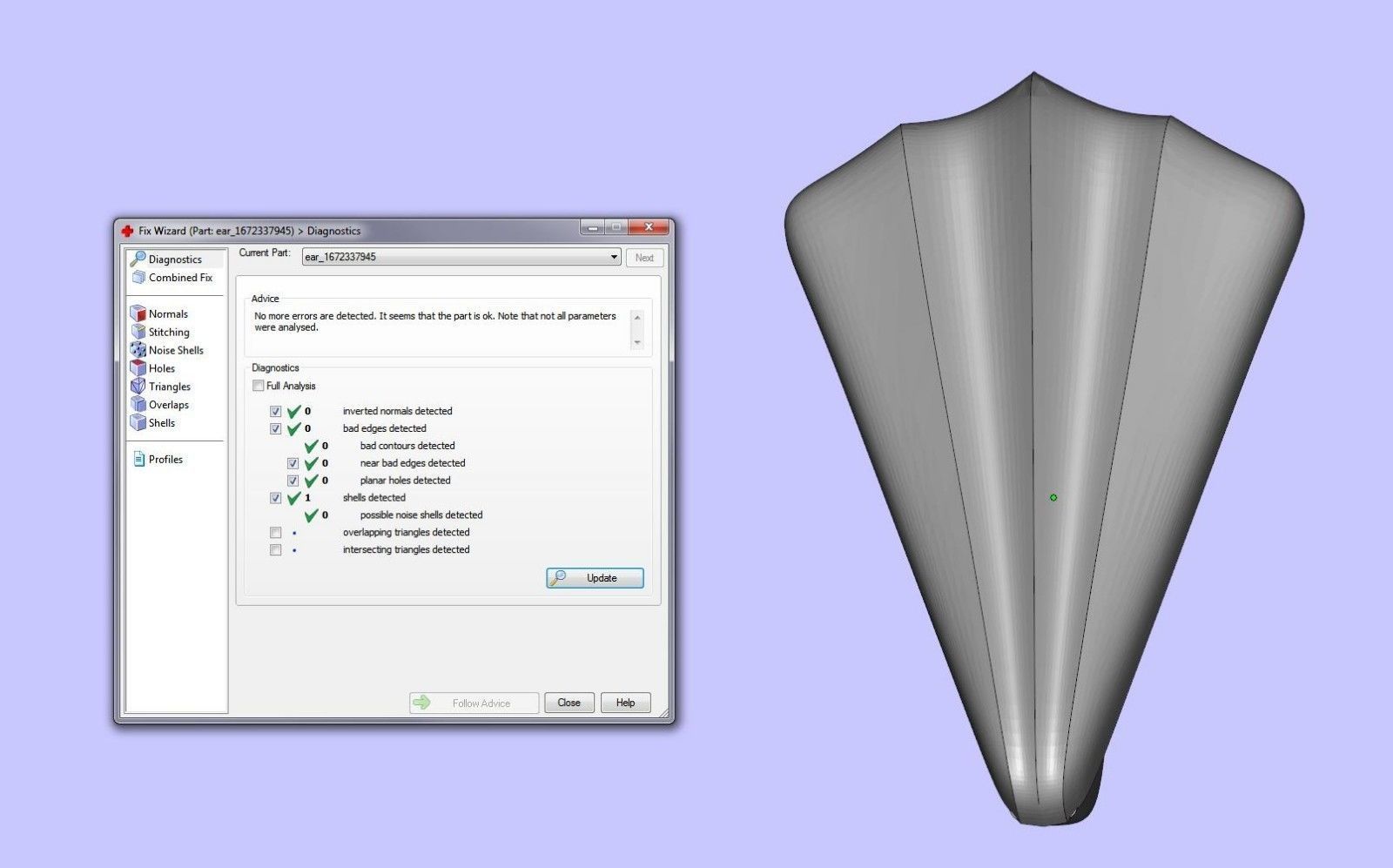Uncheck the planar holes detected checkbox
The image size is (1393, 868).
293,481
